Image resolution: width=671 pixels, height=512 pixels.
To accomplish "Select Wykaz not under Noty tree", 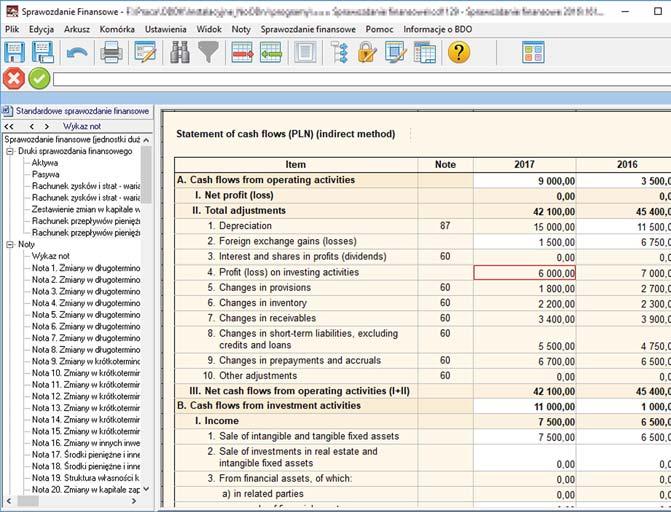I will pos(50,256).
